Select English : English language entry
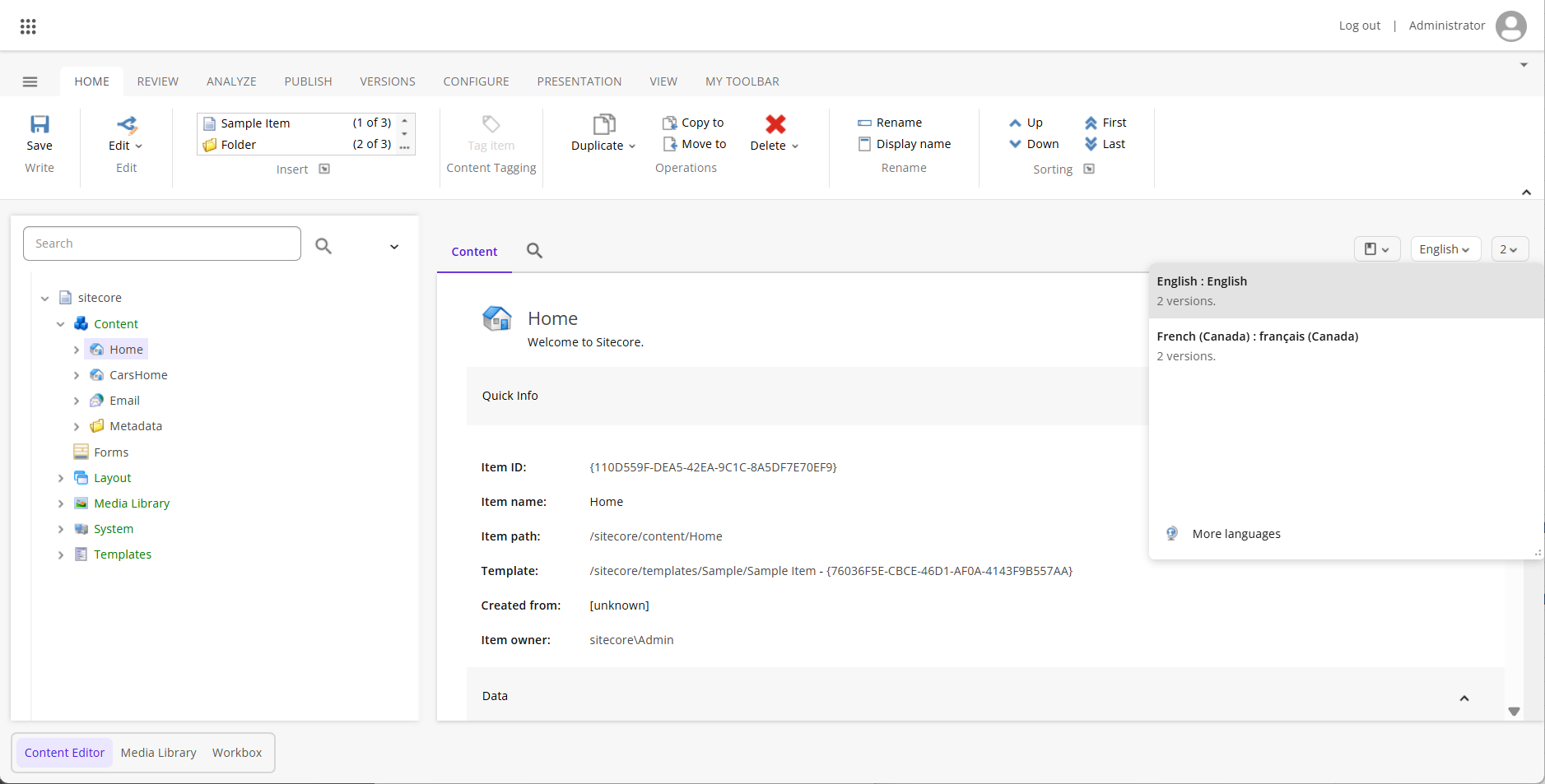Screen dimensions: 1545x784 click(1346, 290)
